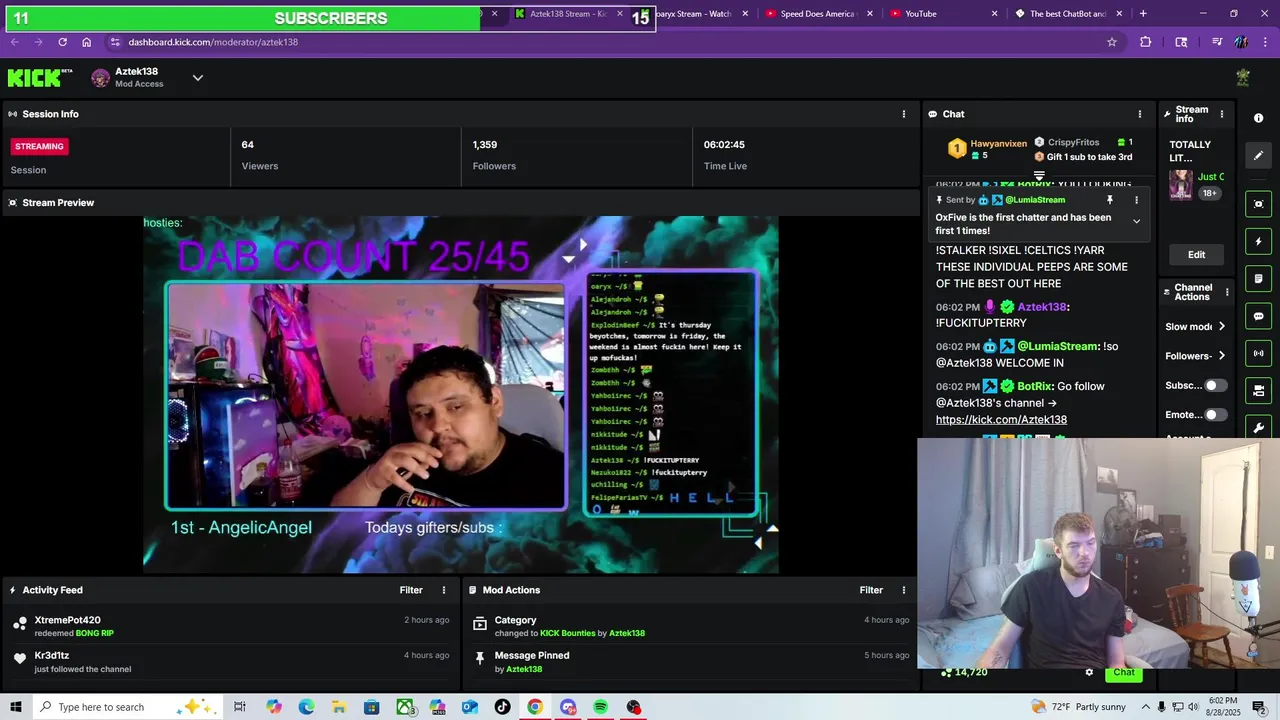Click Edit button in Stream info
This screenshot has width=1280, height=720.
[x=1196, y=255]
